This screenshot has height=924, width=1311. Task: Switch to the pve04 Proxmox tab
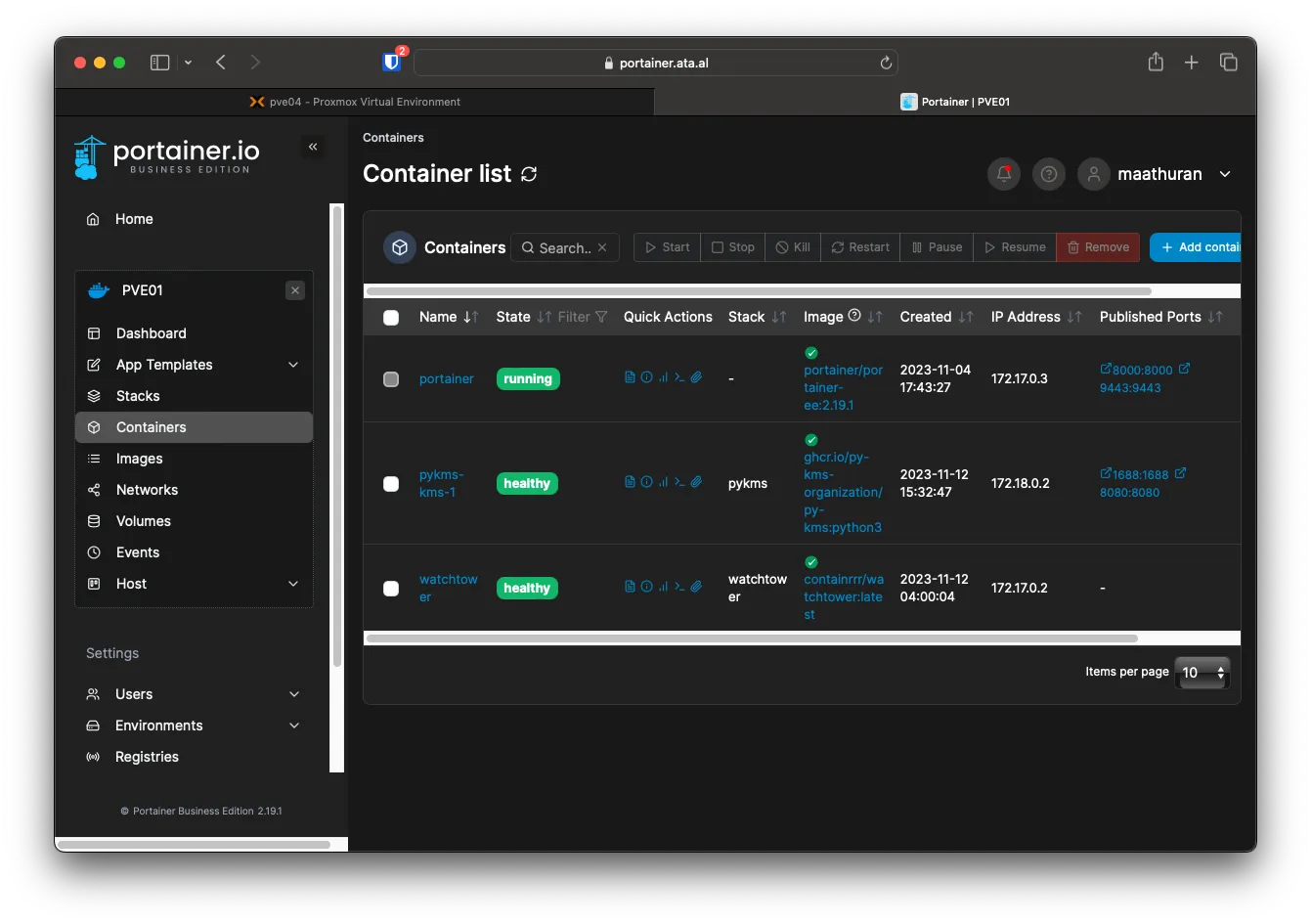click(x=354, y=102)
